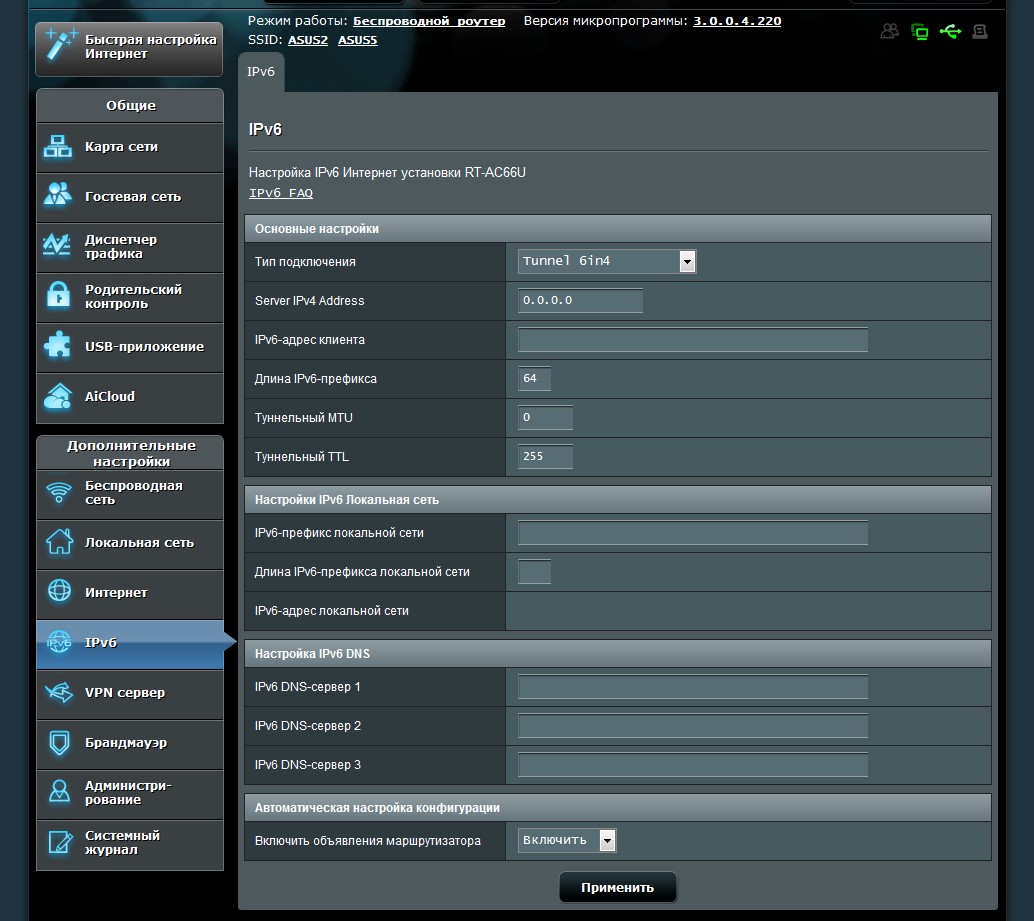This screenshot has width=1034, height=921.
Task: Click the Firewall (Брандмауэр) shield icon
Action: [59, 742]
